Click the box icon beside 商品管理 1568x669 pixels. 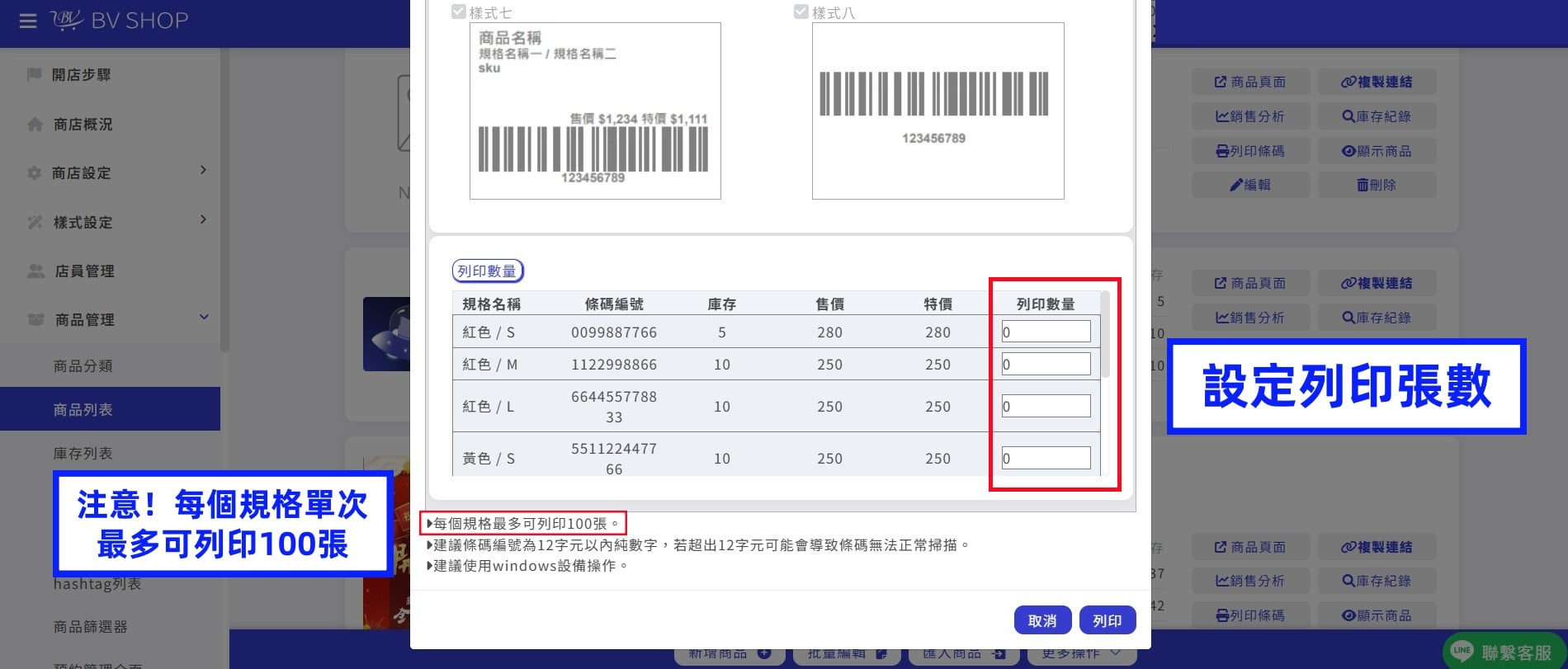coord(35,319)
